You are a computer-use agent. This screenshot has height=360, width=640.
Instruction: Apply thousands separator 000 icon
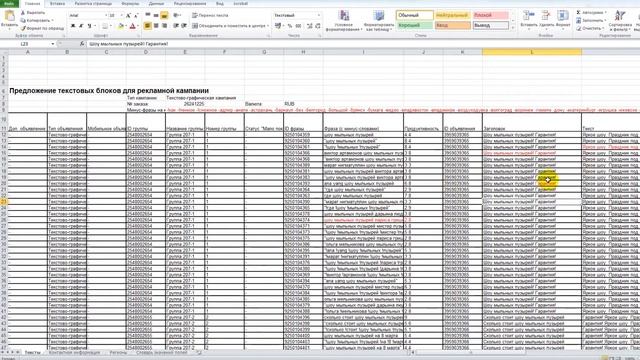pos(298,26)
